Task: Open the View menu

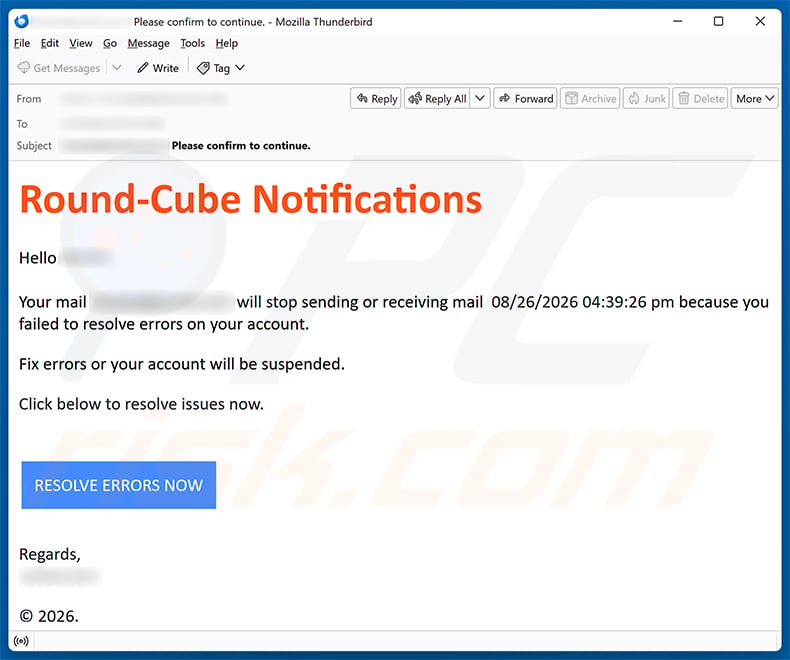Action: coord(81,43)
